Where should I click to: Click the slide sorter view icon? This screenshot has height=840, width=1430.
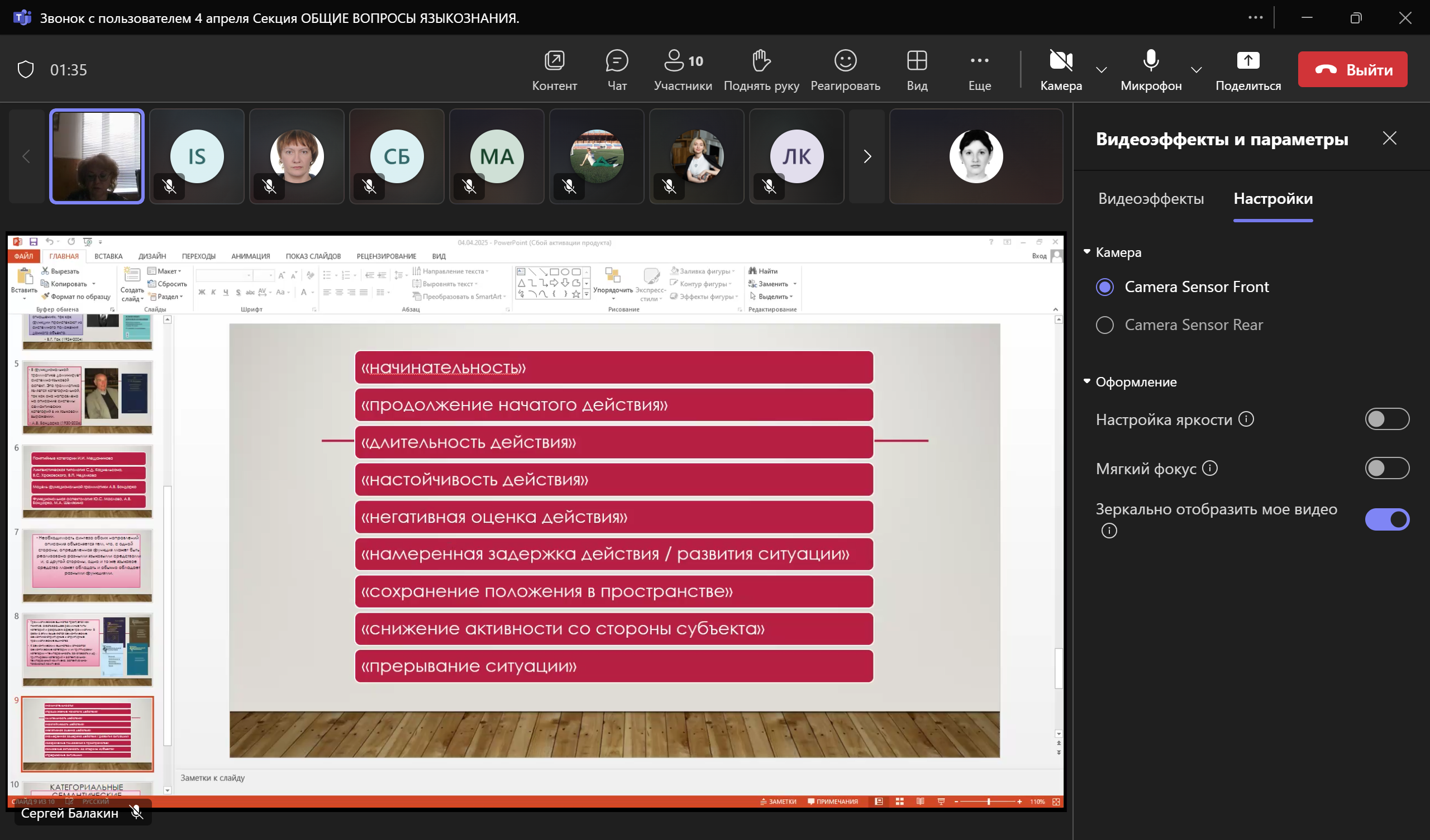tap(899, 802)
